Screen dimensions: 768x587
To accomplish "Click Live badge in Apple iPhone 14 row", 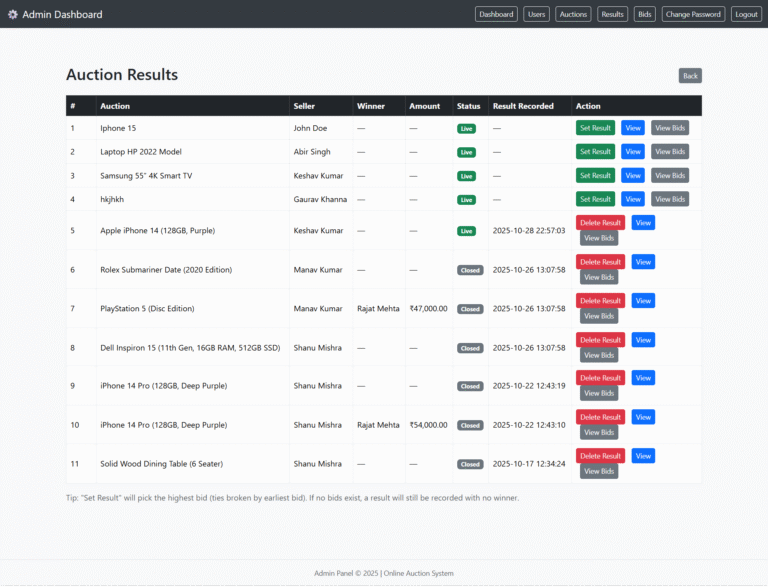I will pyautogui.click(x=466, y=231).
